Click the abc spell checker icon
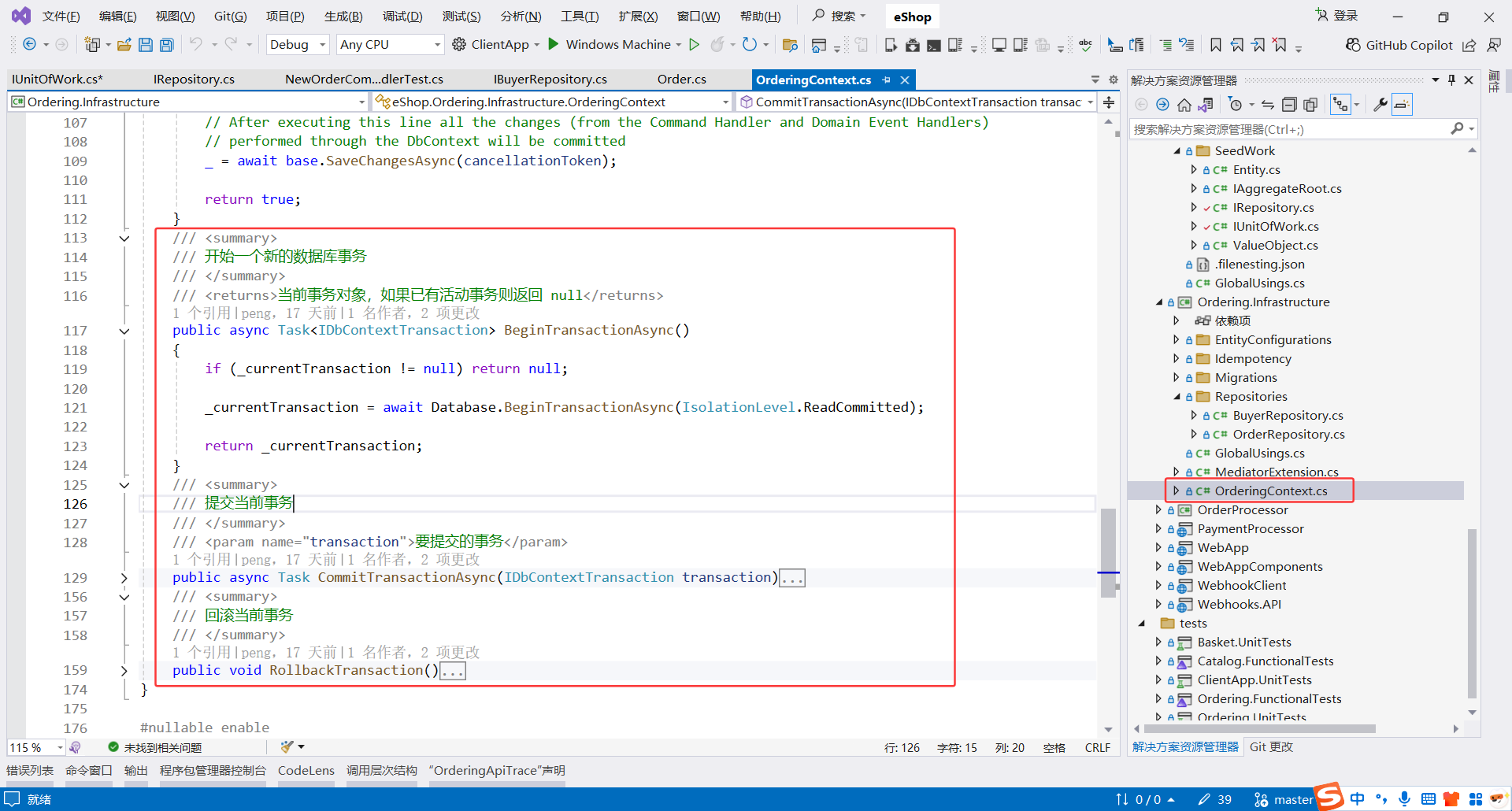The width and height of the screenshot is (1512, 811). [x=1085, y=45]
